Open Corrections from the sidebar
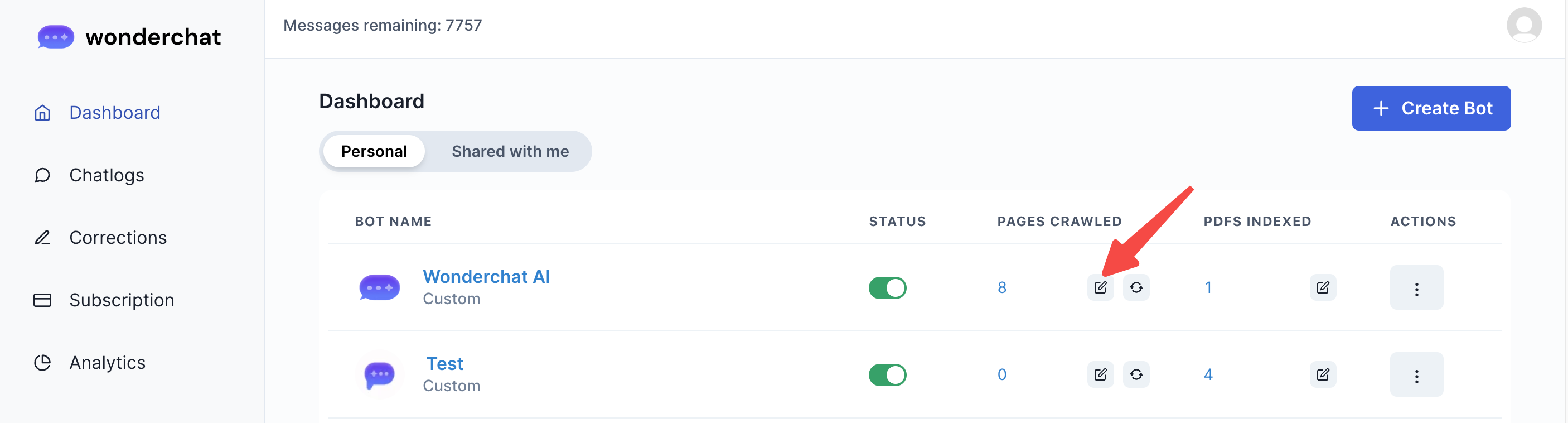 pyautogui.click(x=118, y=238)
